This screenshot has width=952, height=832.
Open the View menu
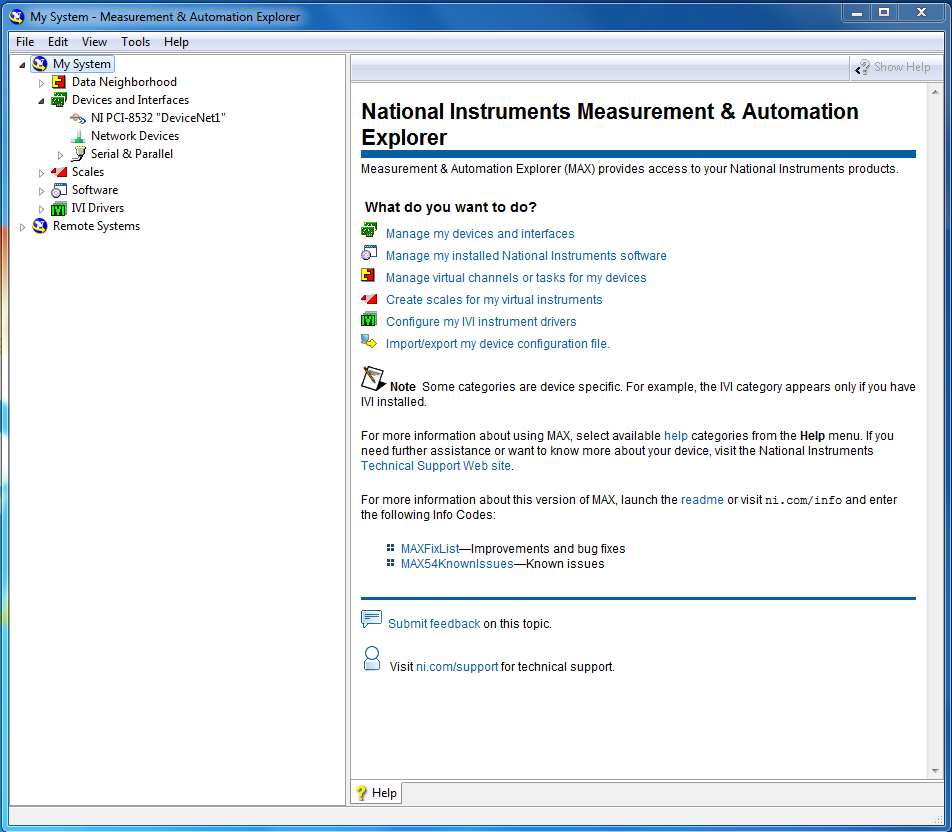pyautogui.click(x=94, y=42)
